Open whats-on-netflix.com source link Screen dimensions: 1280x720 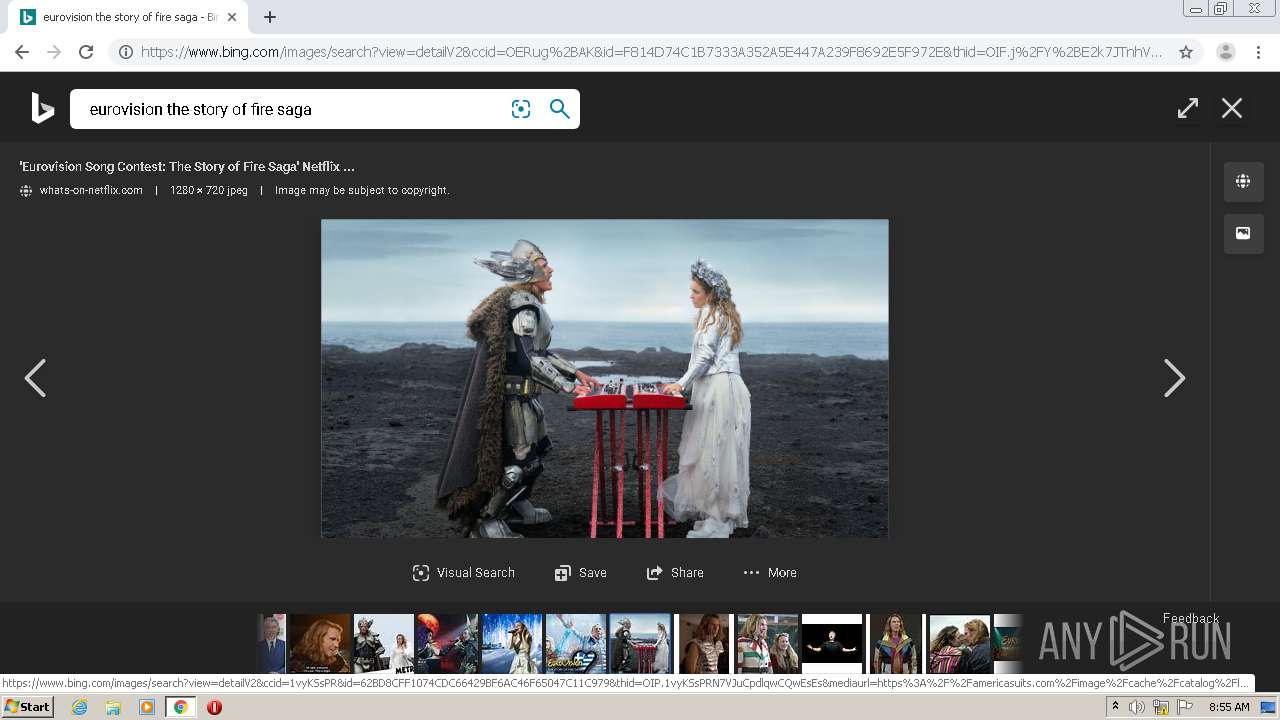tap(91, 190)
